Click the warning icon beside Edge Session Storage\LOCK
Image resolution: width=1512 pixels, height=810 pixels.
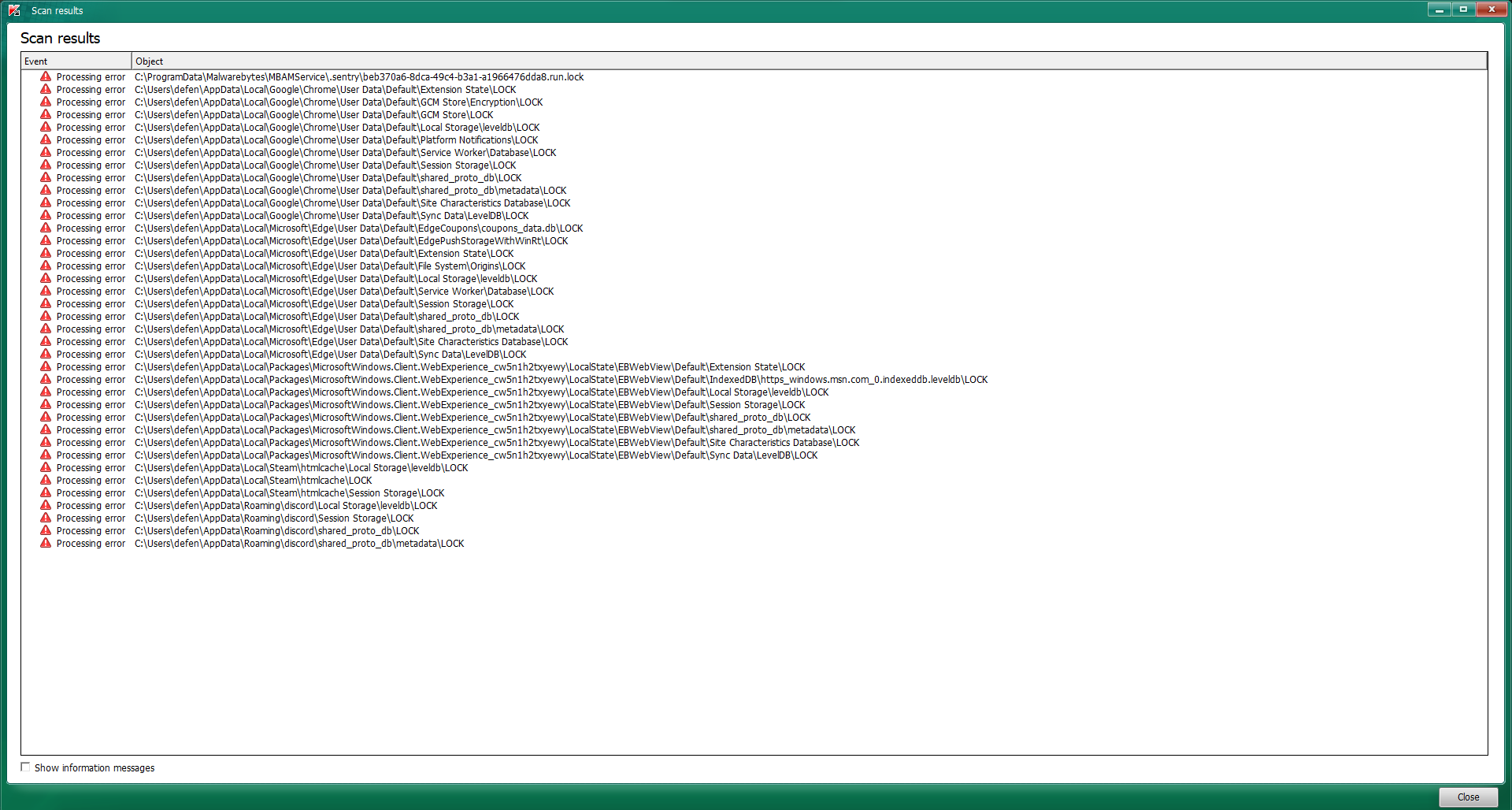tap(46, 303)
